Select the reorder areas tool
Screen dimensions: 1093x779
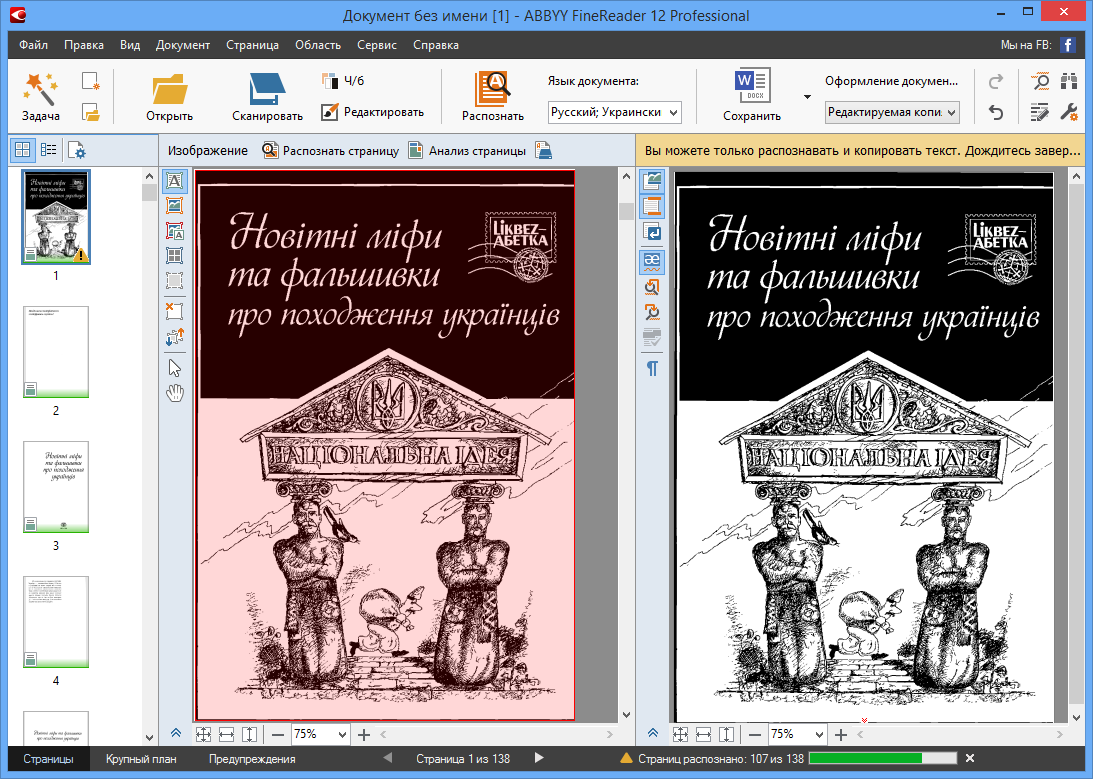[174, 337]
